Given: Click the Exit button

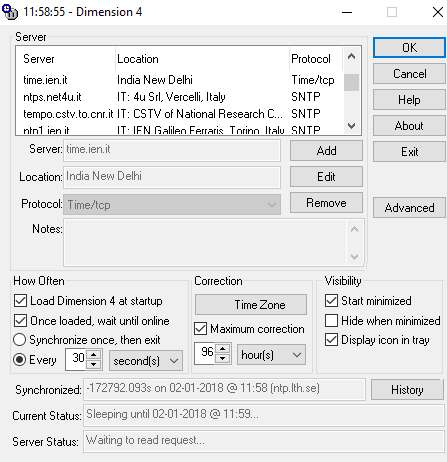Looking at the screenshot, I should click(x=409, y=152).
